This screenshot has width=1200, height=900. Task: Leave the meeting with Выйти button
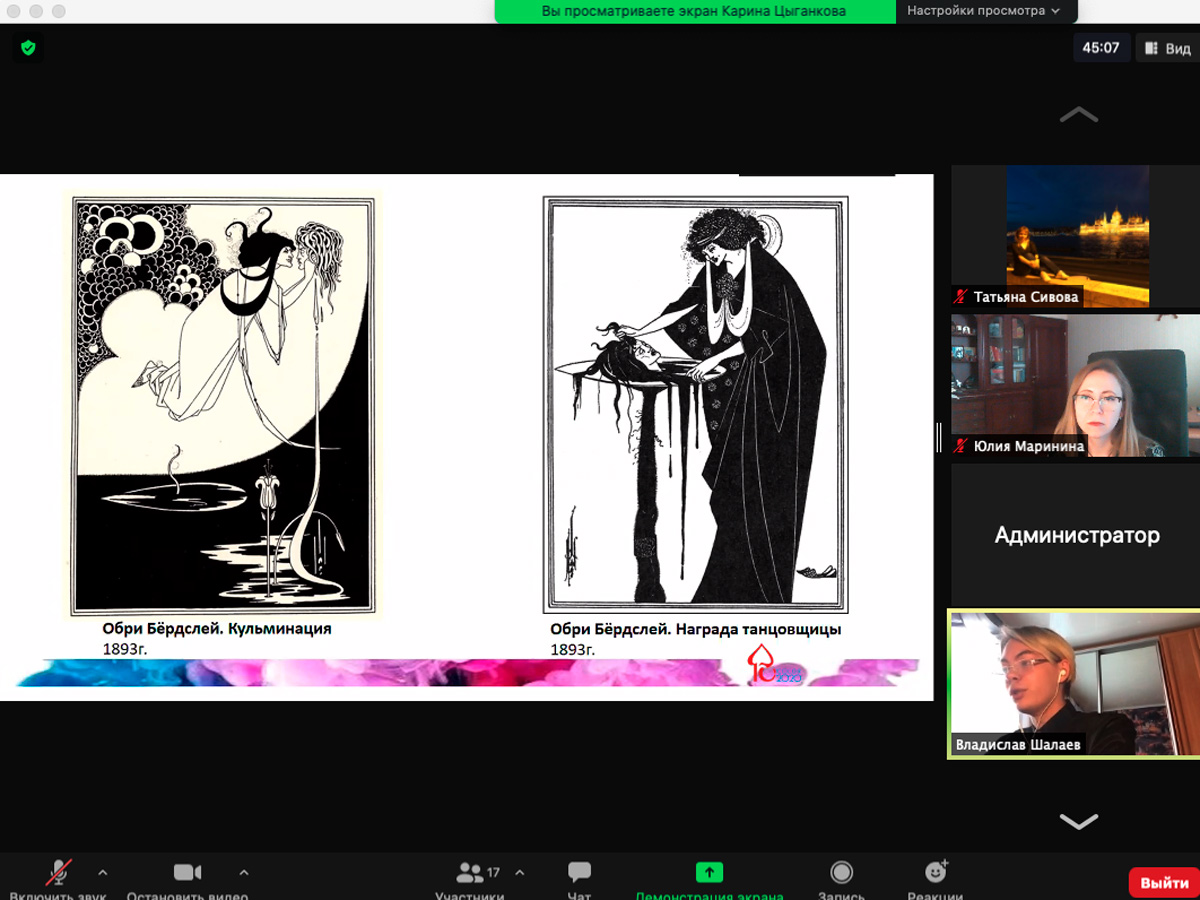coord(1164,883)
